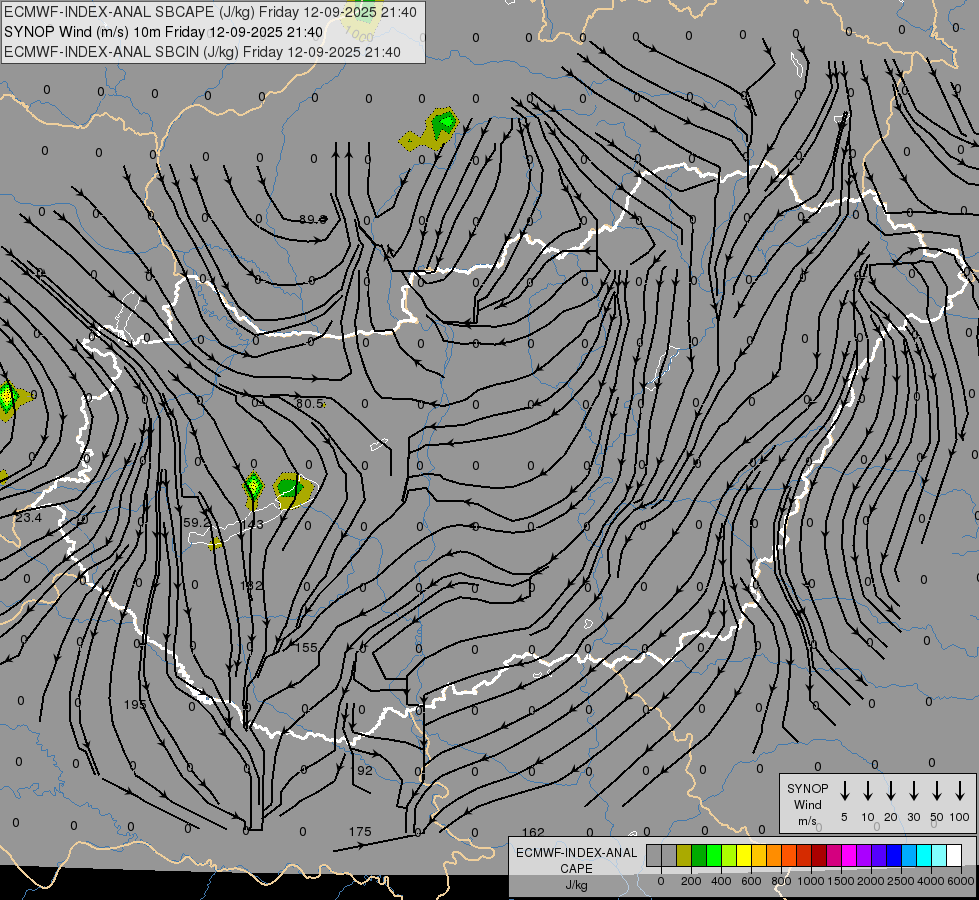Select the white swatch ending the CAPE legend
Viewport: 979px width, 900px height.
tap(954, 856)
